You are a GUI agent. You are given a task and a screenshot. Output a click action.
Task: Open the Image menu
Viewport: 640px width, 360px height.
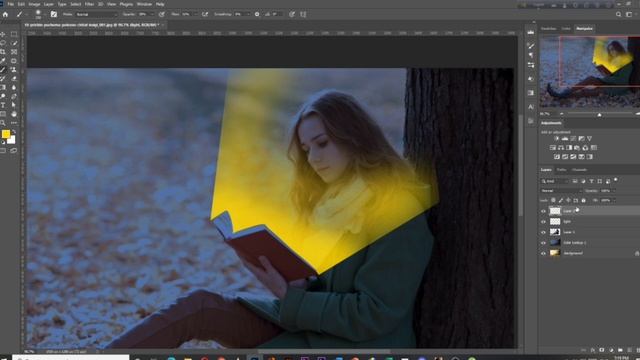pyautogui.click(x=34, y=4)
